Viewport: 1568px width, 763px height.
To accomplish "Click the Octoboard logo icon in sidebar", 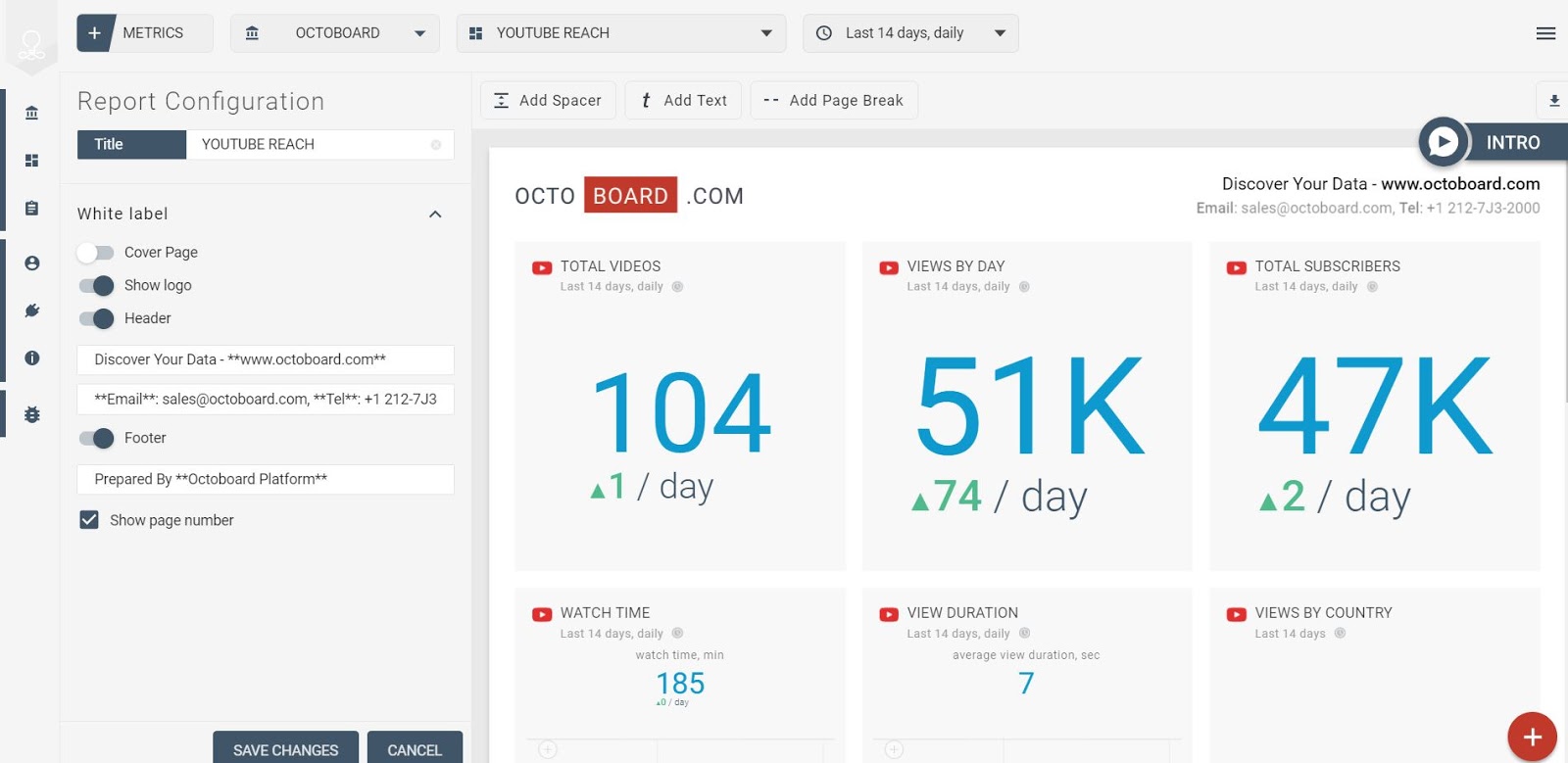I will pyautogui.click(x=31, y=45).
